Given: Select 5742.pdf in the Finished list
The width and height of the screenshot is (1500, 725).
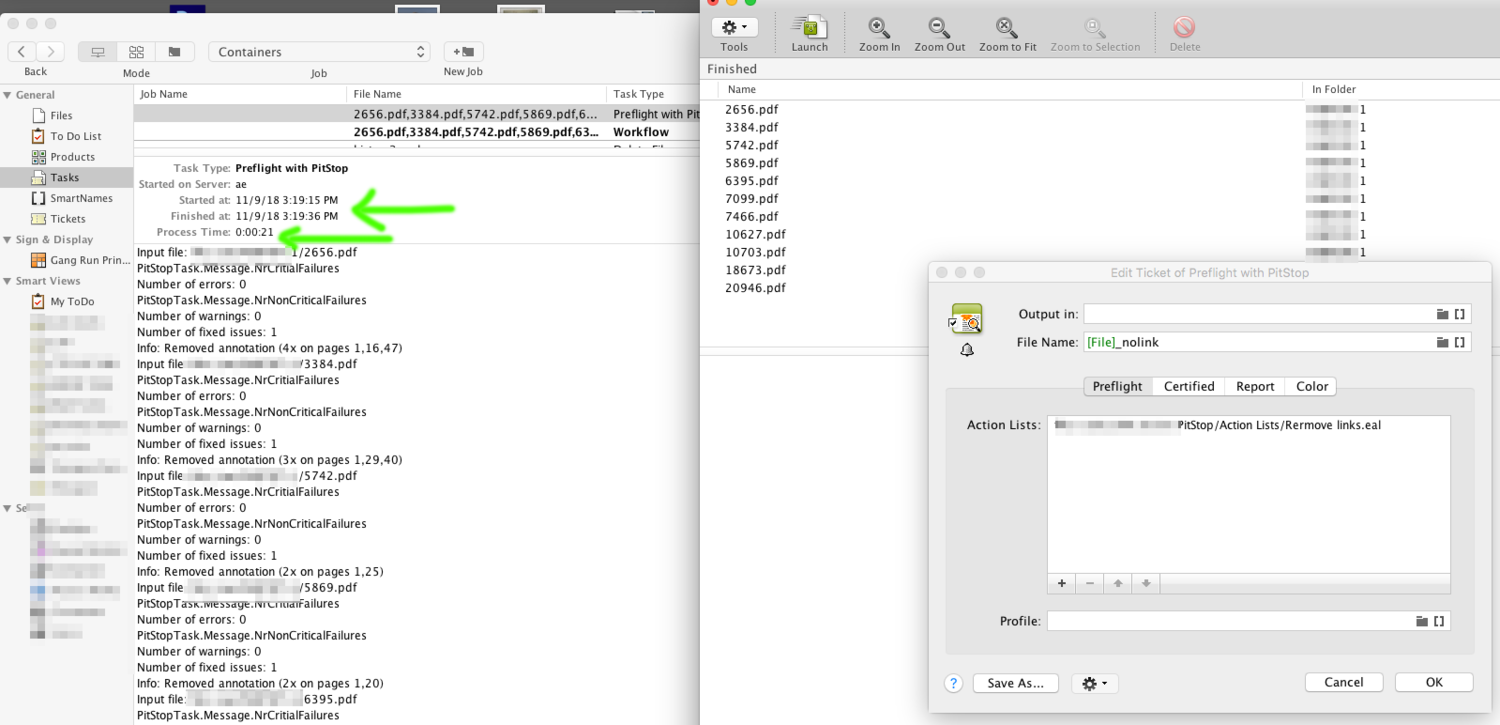Looking at the screenshot, I should (x=751, y=145).
